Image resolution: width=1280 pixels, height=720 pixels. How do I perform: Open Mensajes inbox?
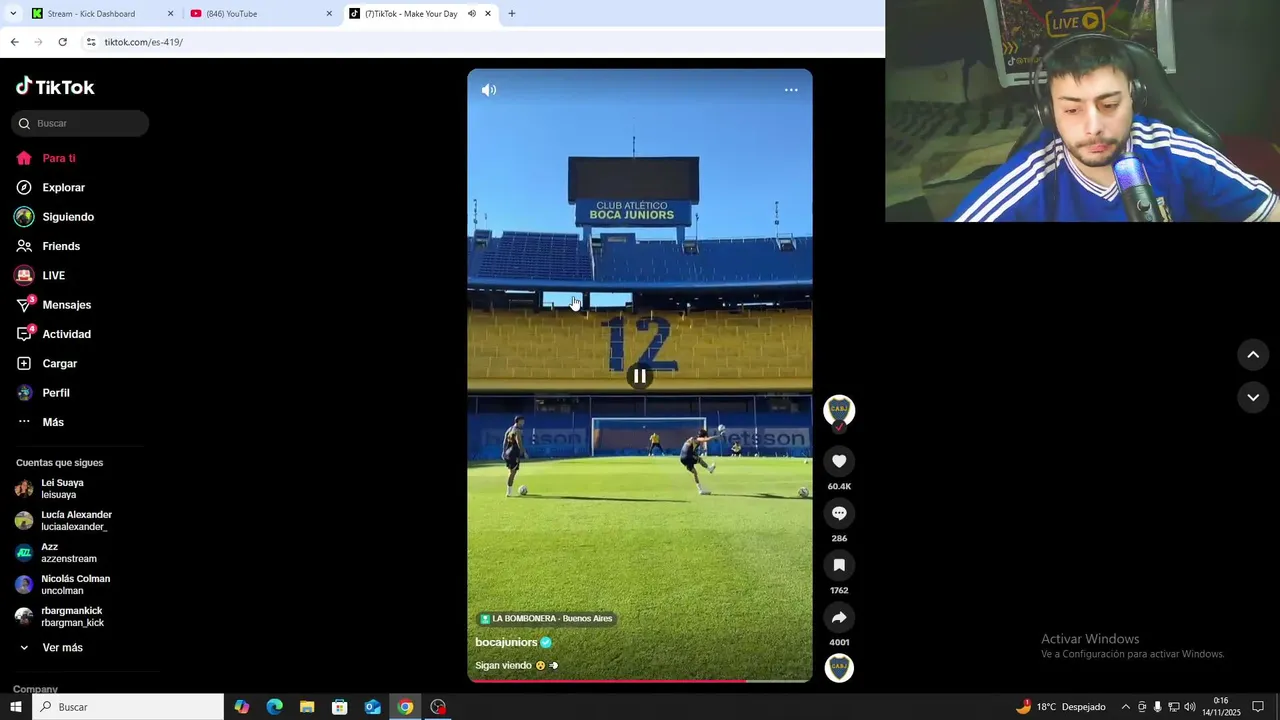point(53,305)
